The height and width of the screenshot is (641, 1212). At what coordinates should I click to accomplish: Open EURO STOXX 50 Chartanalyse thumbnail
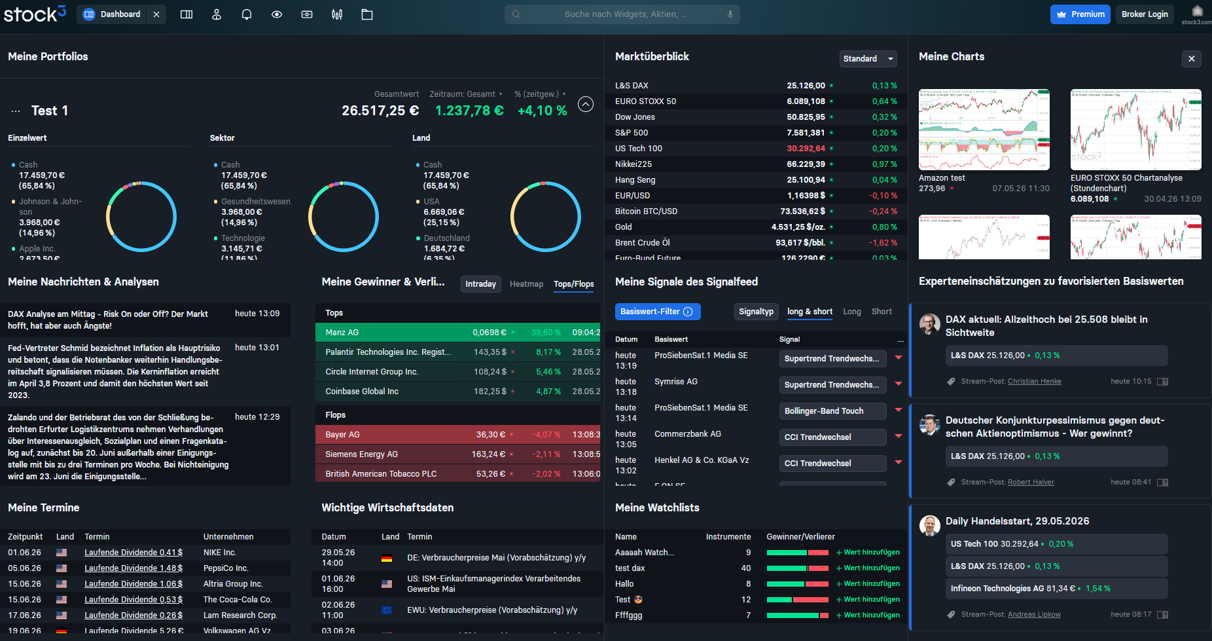click(1136, 130)
